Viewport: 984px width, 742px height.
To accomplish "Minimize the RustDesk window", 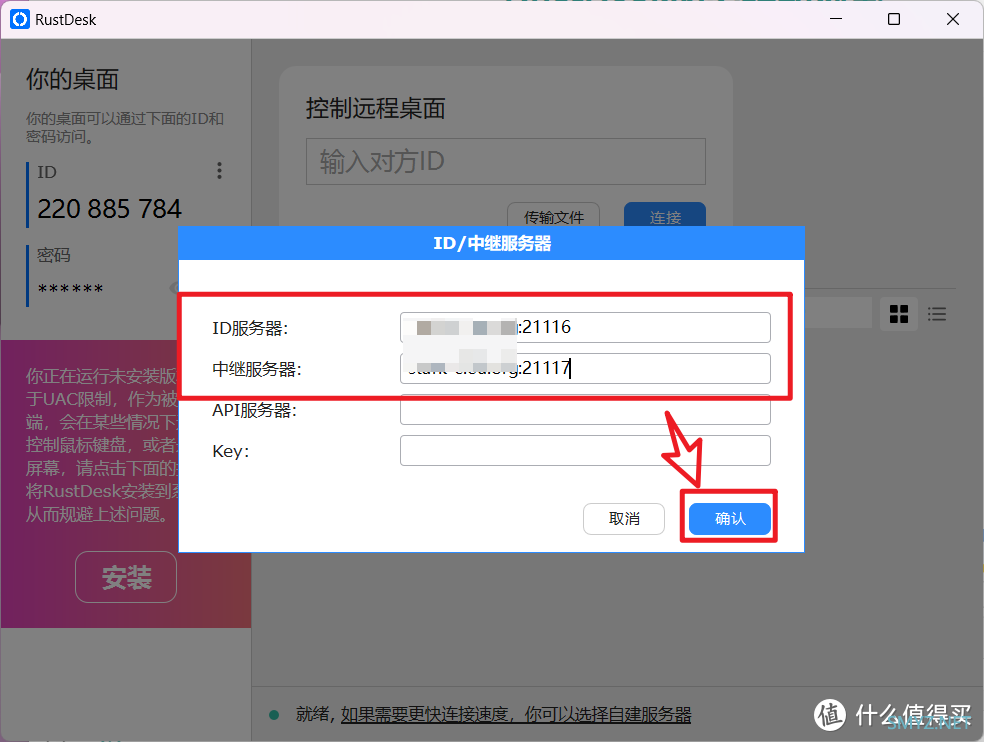I will [x=836, y=19].
